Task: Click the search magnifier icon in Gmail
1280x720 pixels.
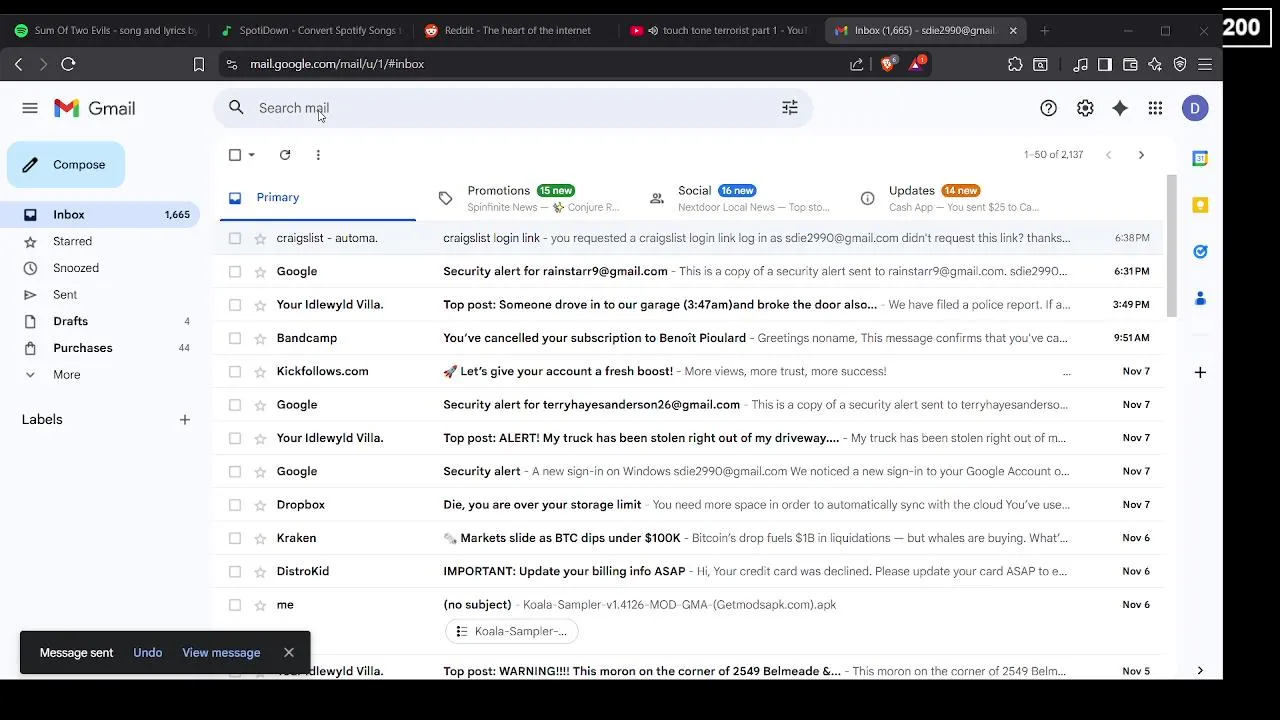Action: 236,108
